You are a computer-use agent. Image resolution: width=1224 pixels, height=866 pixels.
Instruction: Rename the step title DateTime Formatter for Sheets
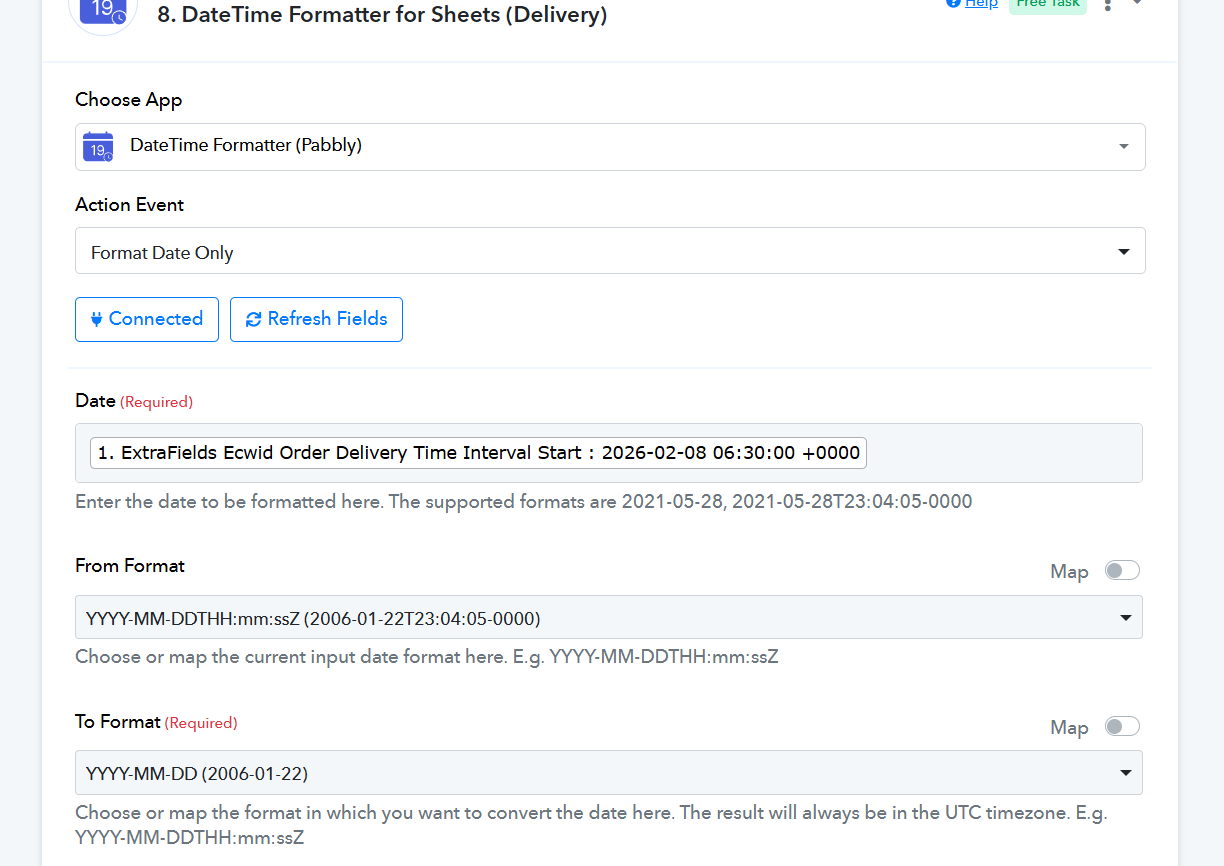pyautogui.click(x=382, y=15)
